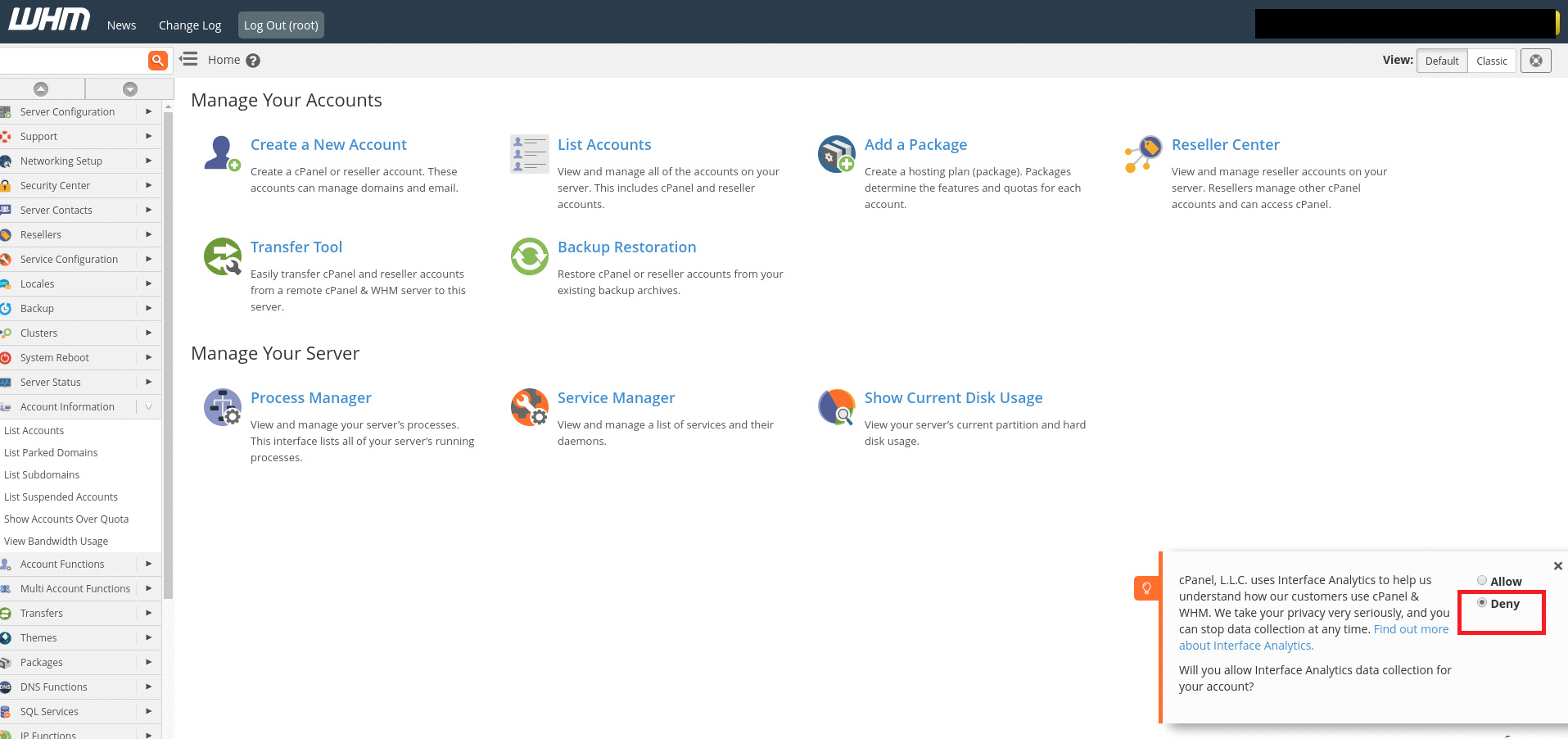Click the Log Out (root) button
This screenshot has height=739, width=1568.
pyautogui.click(x=281, y=25)
